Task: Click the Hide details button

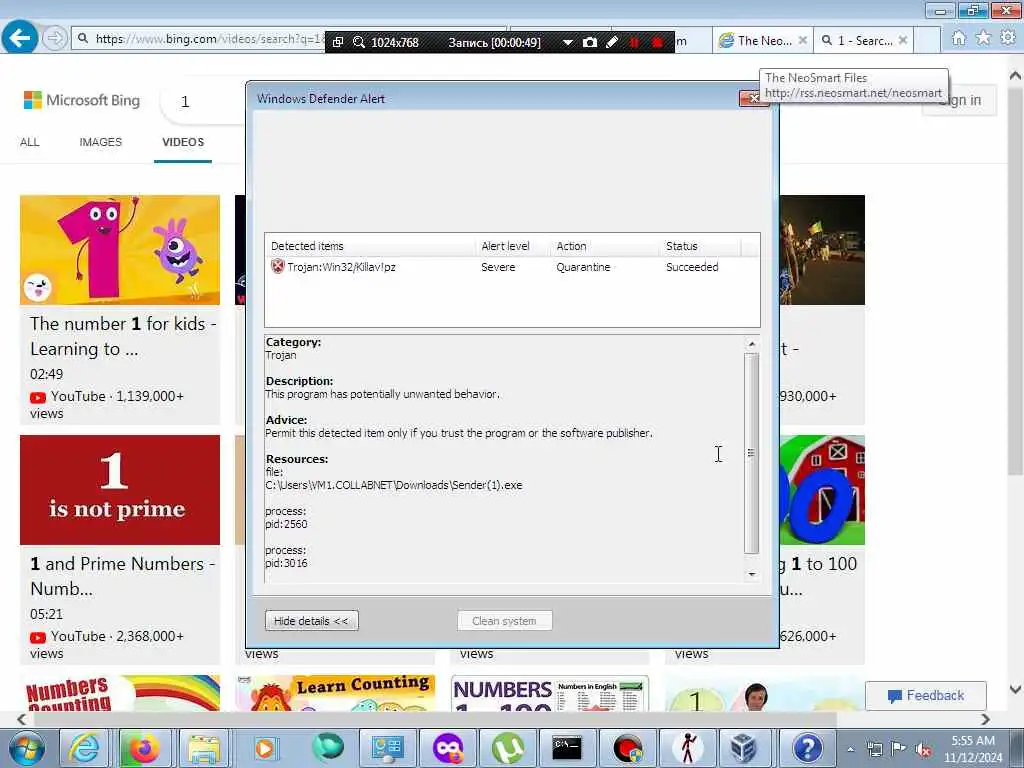Action: pyautogui.click(x=312, y=620)
